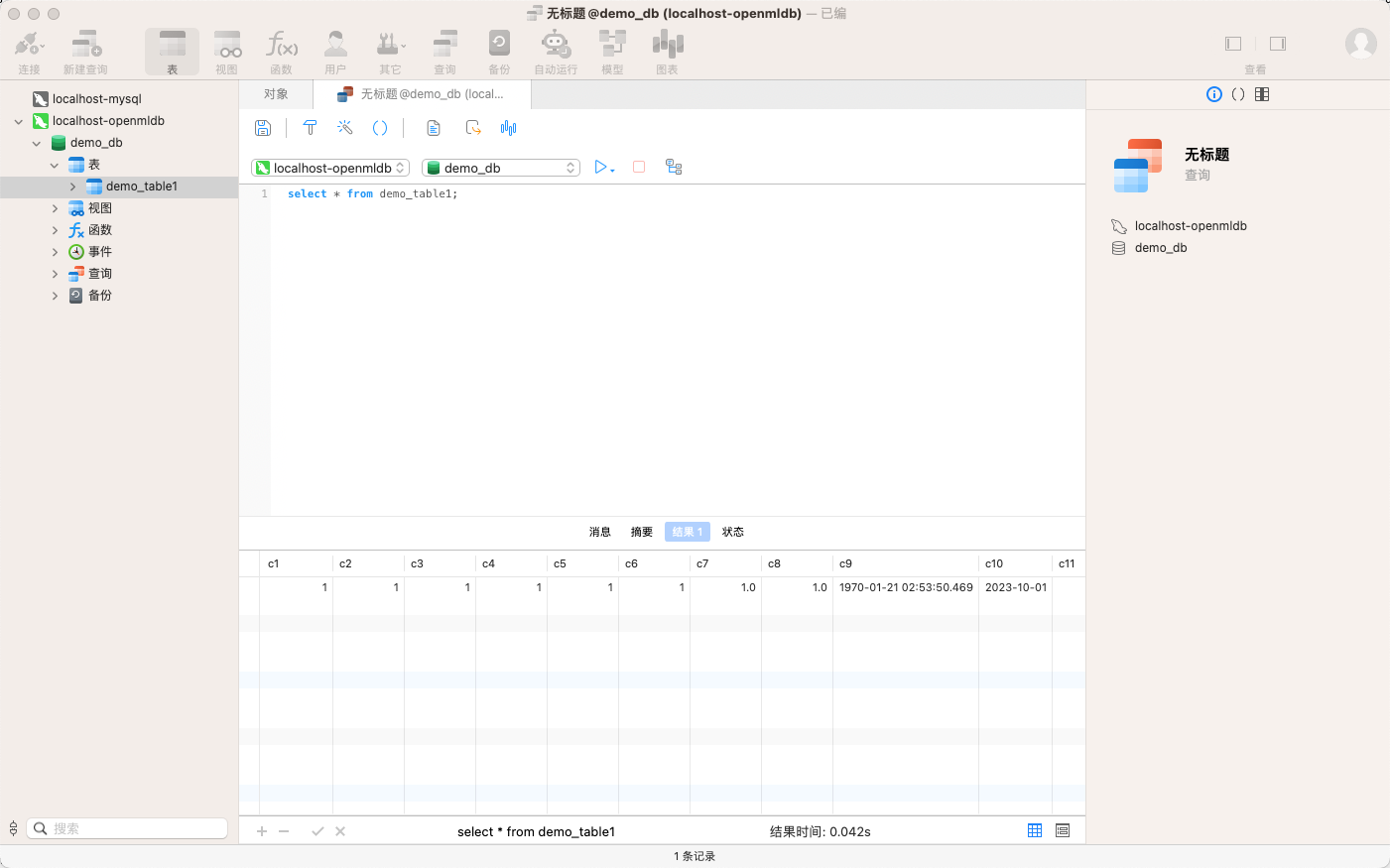
Task: Switch to the 消息 (Messages) result tab
Action: (x=600, y=532)
